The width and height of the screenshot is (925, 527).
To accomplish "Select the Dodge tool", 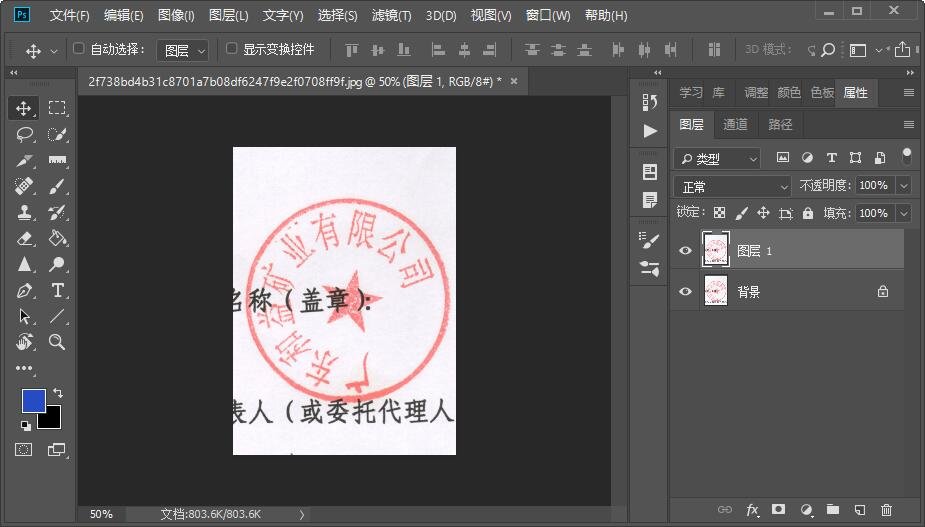I will coord(57,264).
